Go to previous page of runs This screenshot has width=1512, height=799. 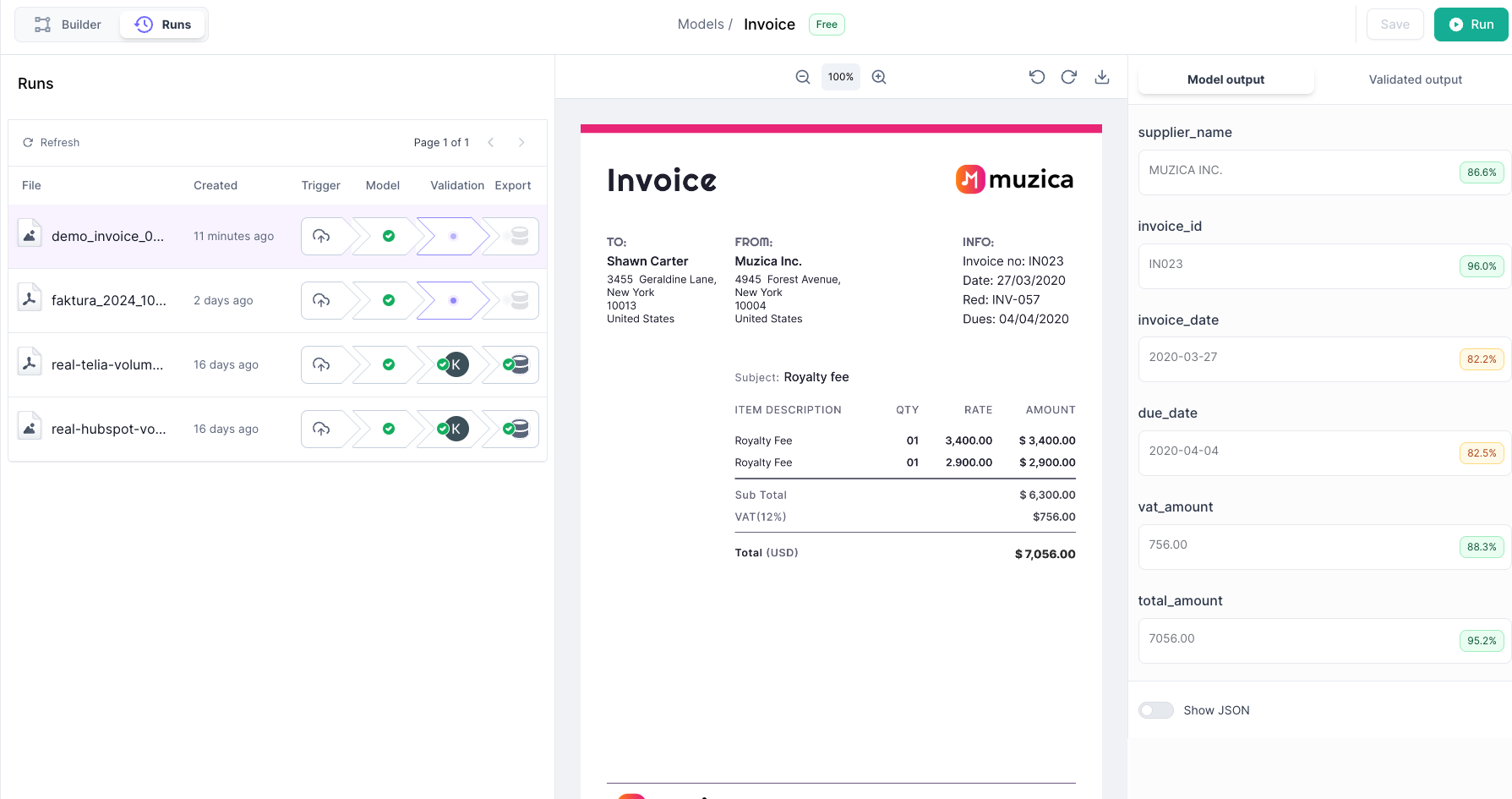(x=491, y=142)
